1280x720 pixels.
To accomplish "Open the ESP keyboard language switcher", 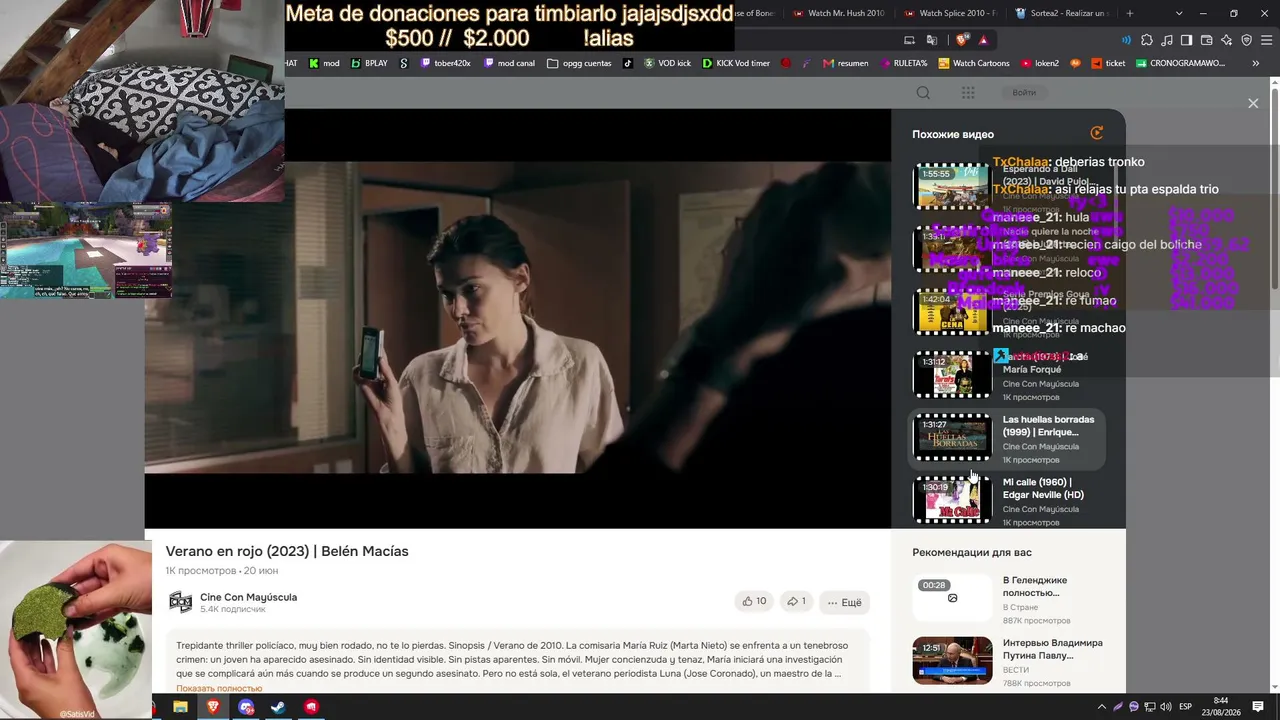I will coord(1186,707).
